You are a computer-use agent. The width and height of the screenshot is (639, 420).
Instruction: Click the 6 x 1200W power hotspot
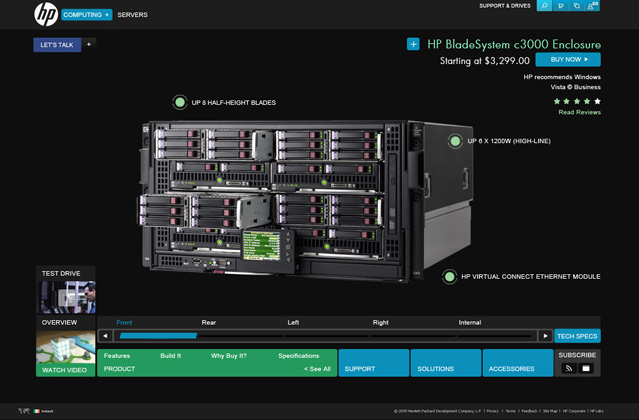455,141
